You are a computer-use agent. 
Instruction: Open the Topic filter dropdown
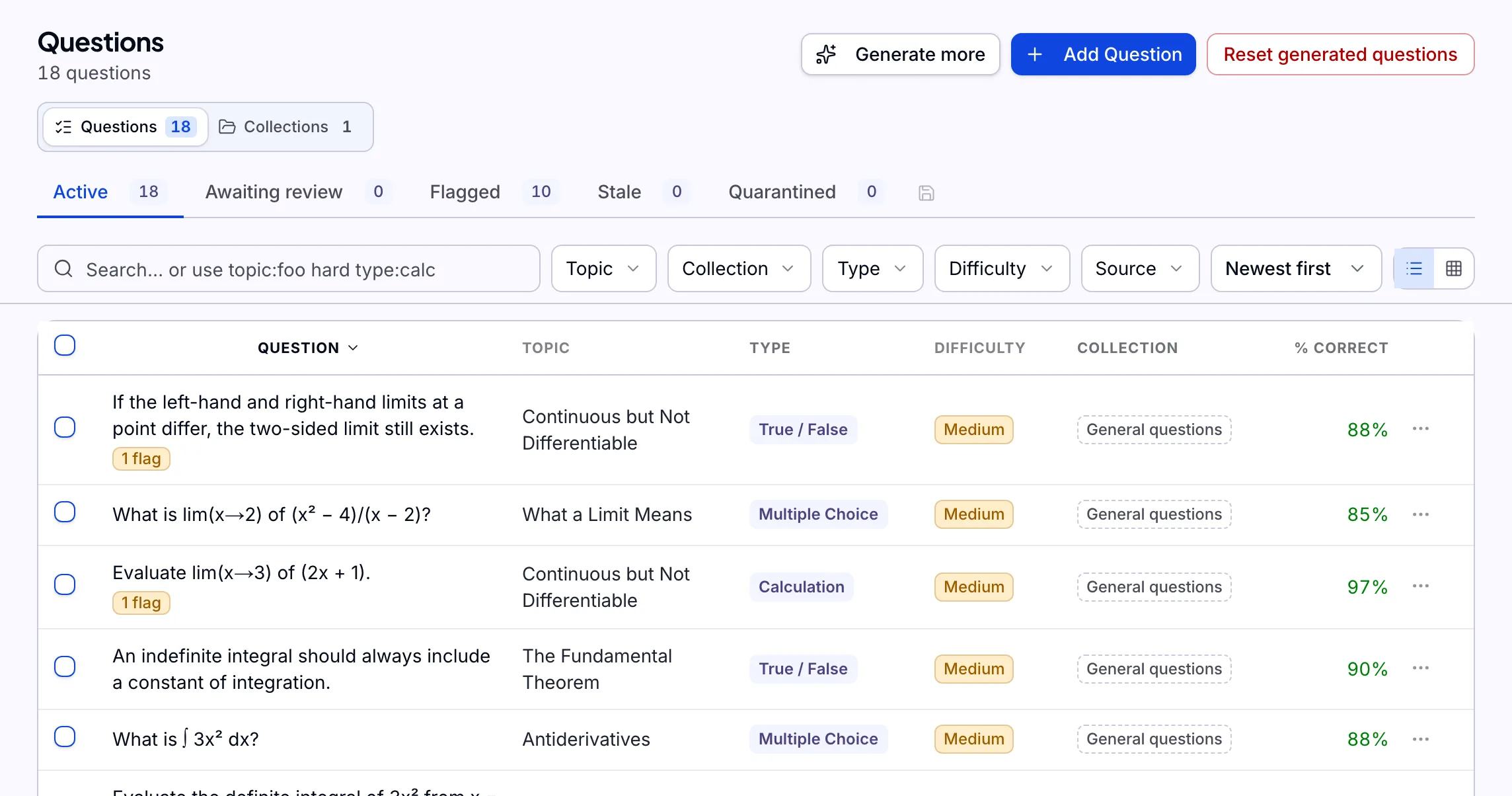[x=603, y=268]
